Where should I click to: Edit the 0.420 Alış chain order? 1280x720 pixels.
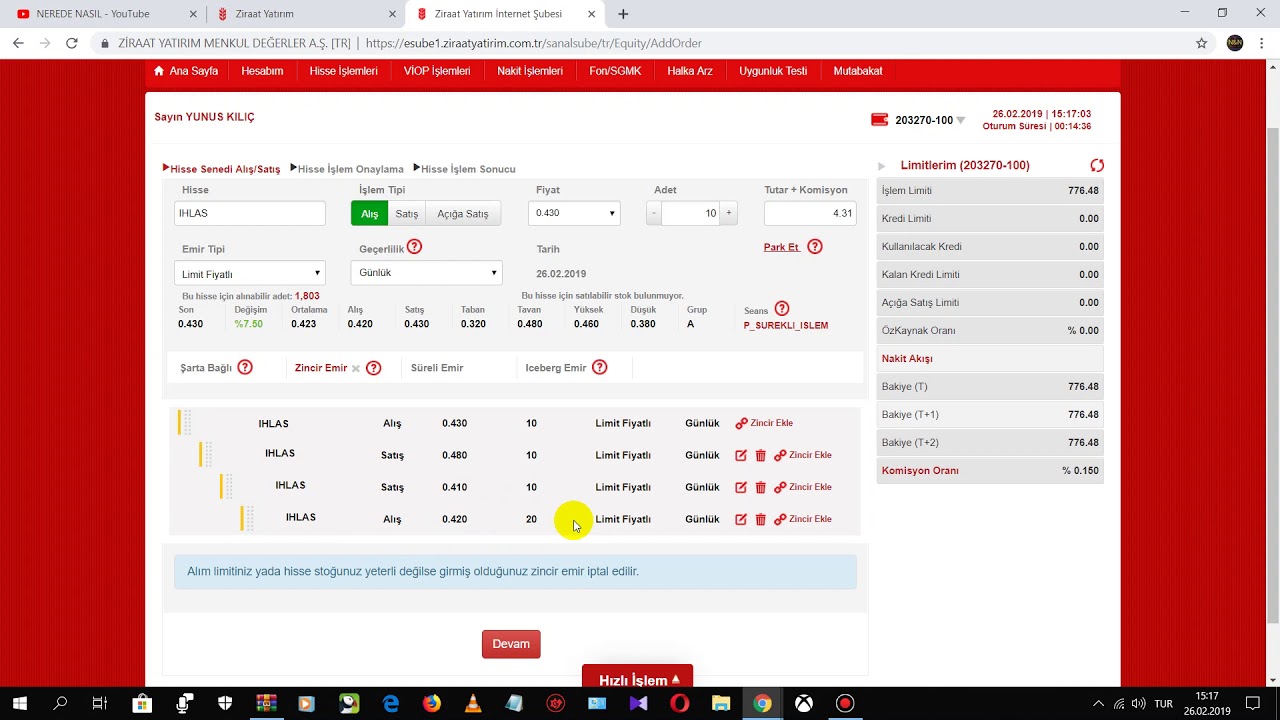pos(741,519)
